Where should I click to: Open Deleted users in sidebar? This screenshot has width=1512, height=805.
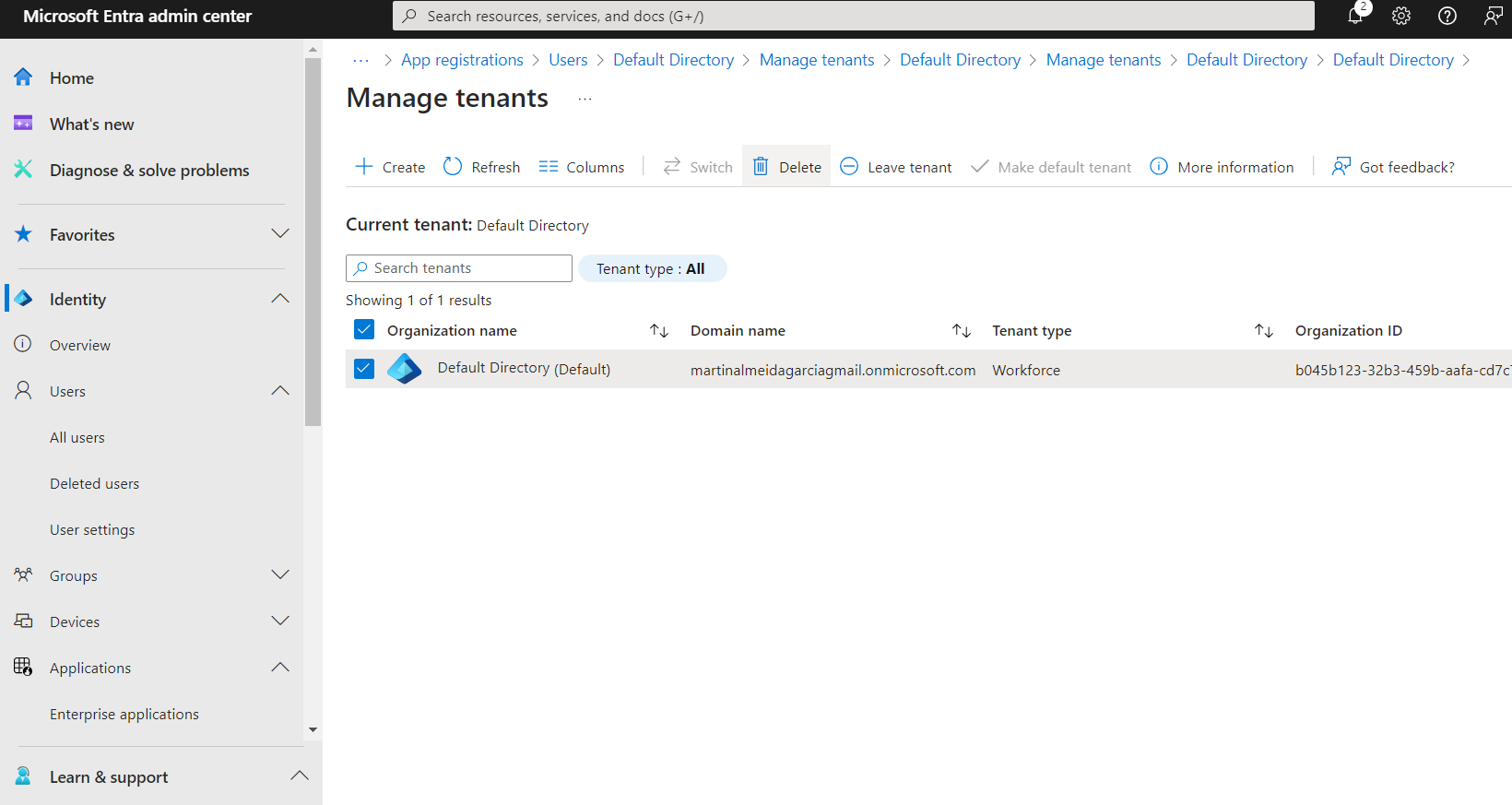point(95,483)
